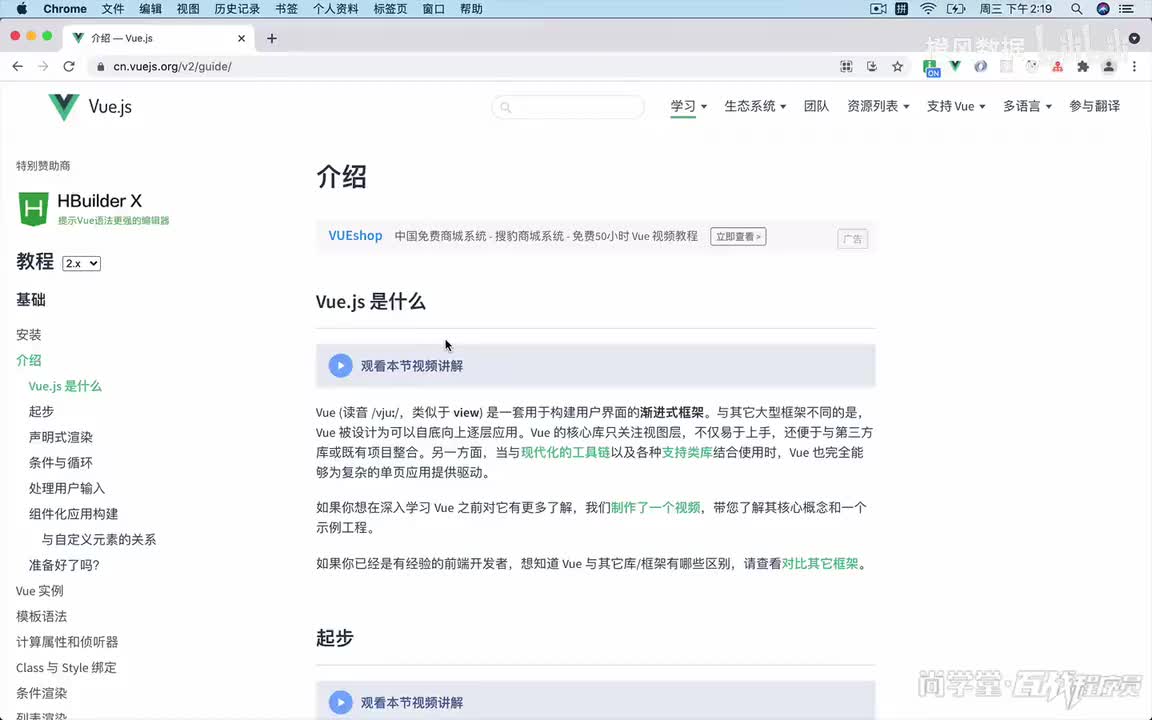Open the Chrome application menu

tap(65, 9)
